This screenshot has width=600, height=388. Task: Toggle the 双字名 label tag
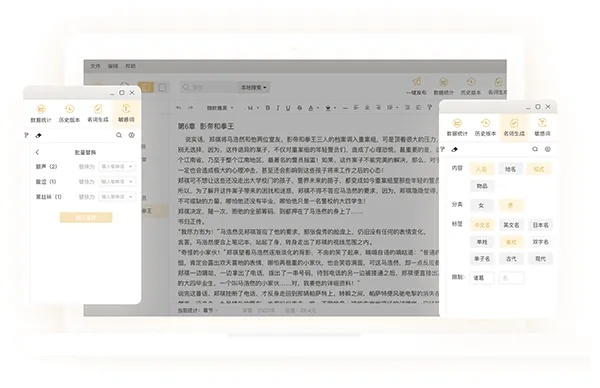(x=540, y=242)
